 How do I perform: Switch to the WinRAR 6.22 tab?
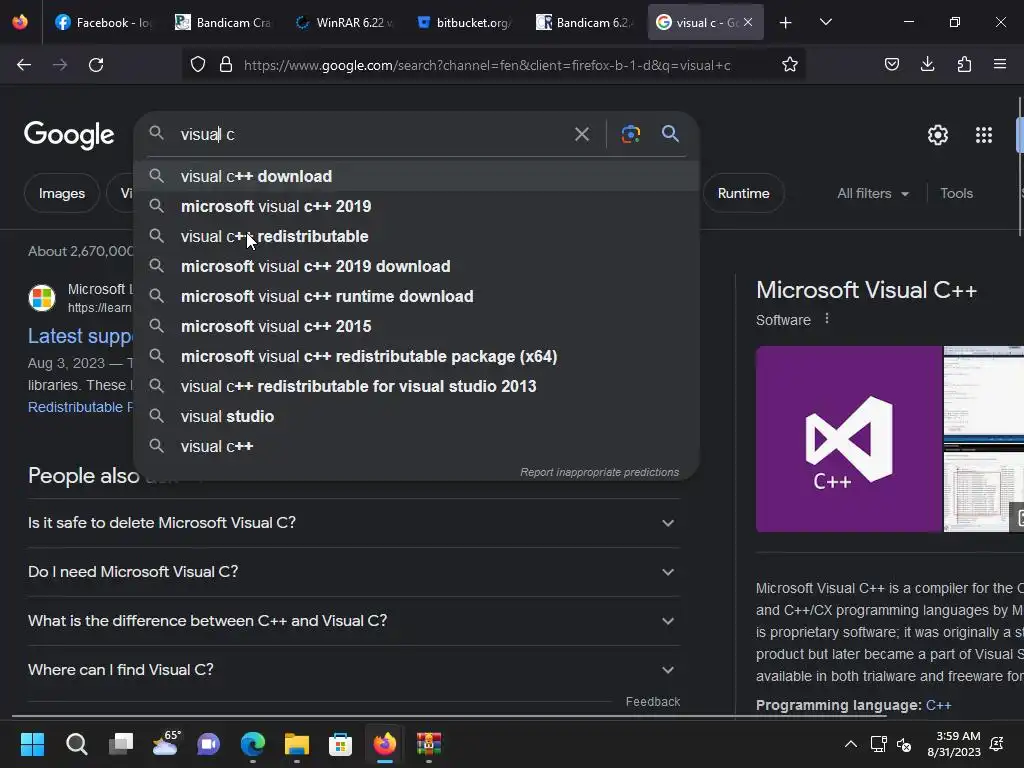[344, 22]
